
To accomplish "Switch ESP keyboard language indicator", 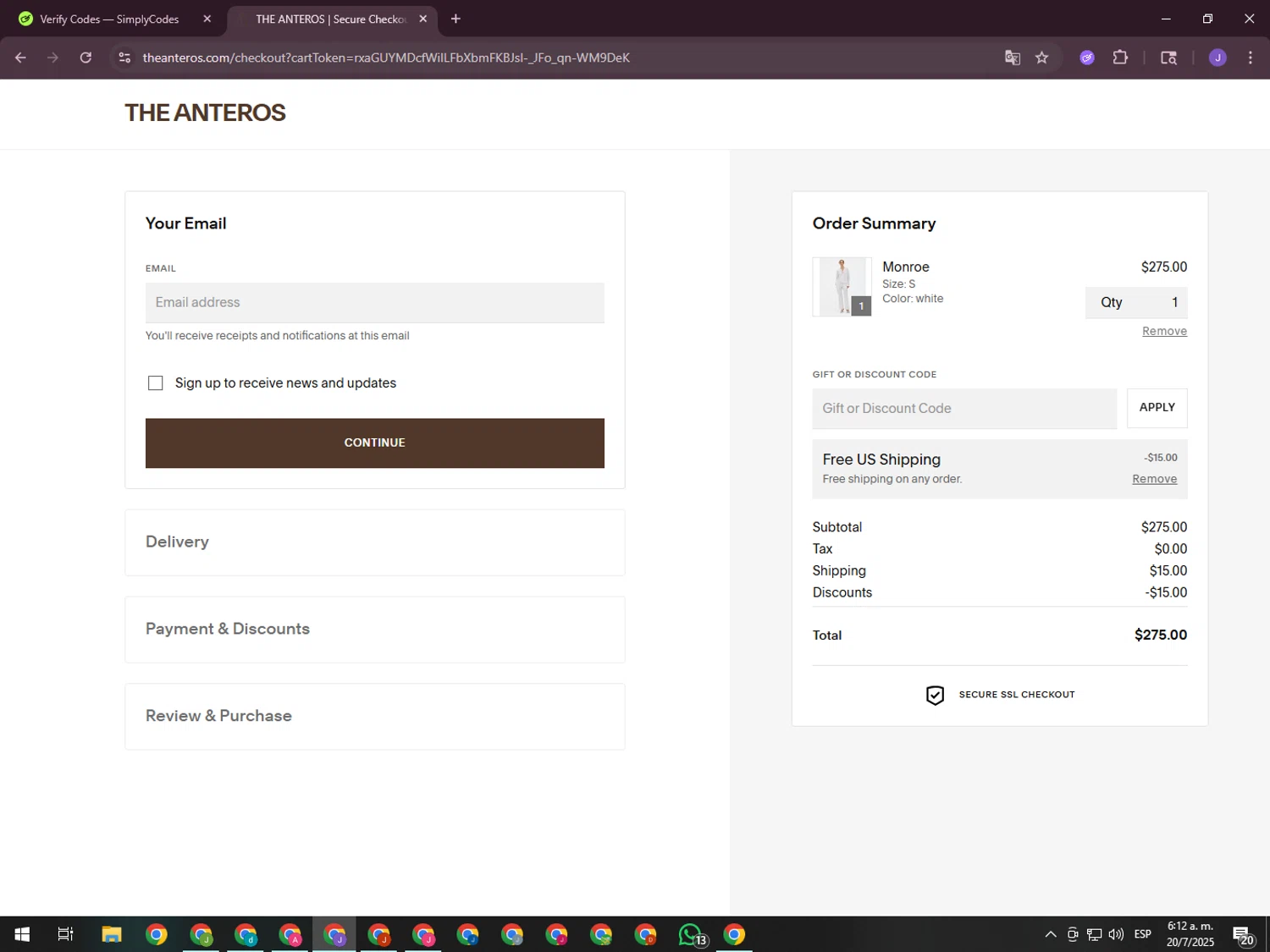I will pyautogui.click(x=1143, y=934).
